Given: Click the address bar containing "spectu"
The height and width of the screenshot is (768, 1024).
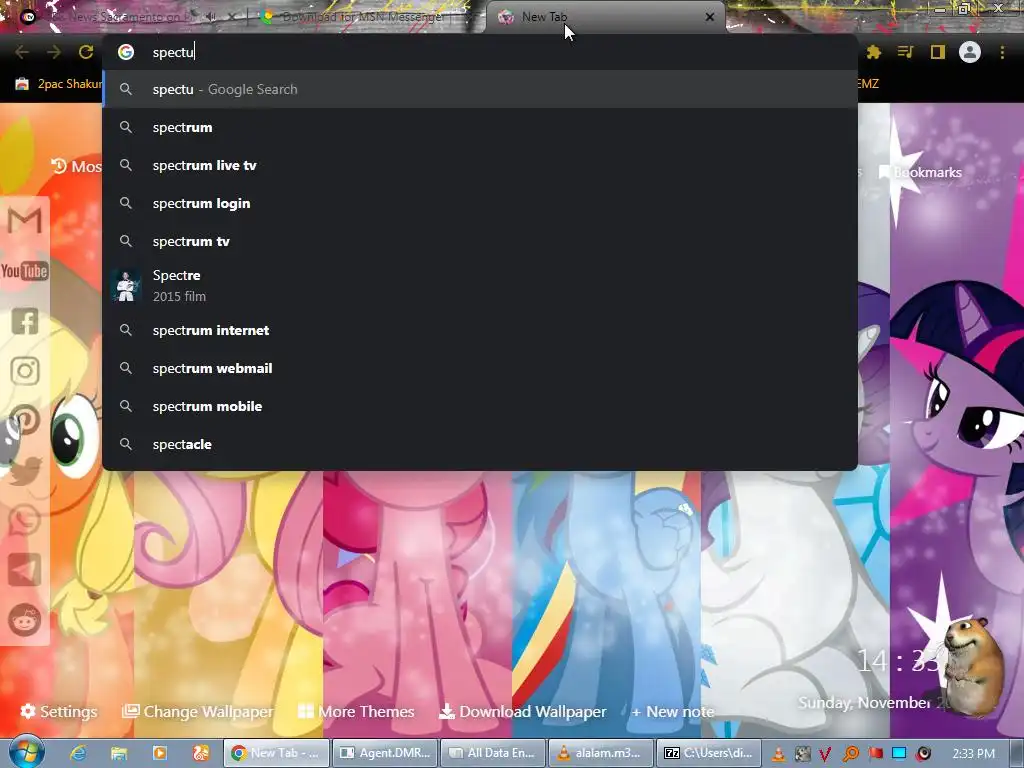Looking at the screenshot, I should point(480,52).
